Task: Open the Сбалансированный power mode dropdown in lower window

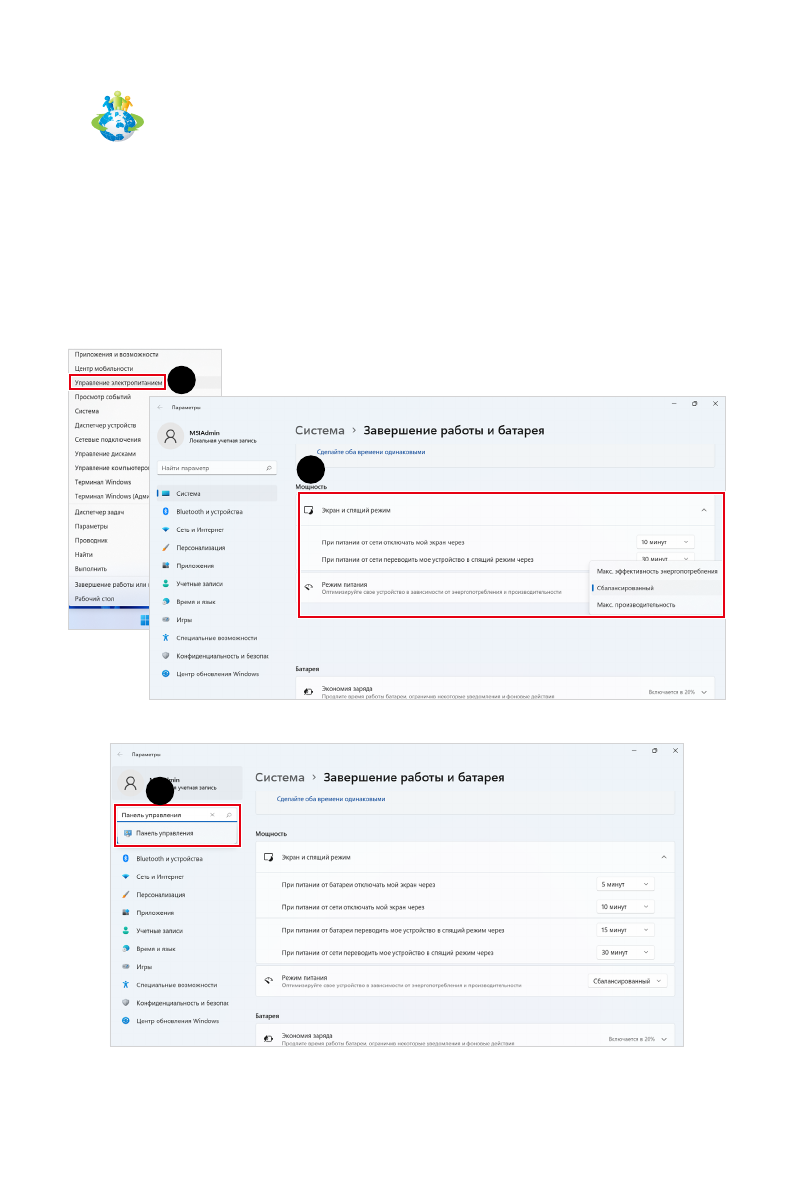Action: click(627, 981)
